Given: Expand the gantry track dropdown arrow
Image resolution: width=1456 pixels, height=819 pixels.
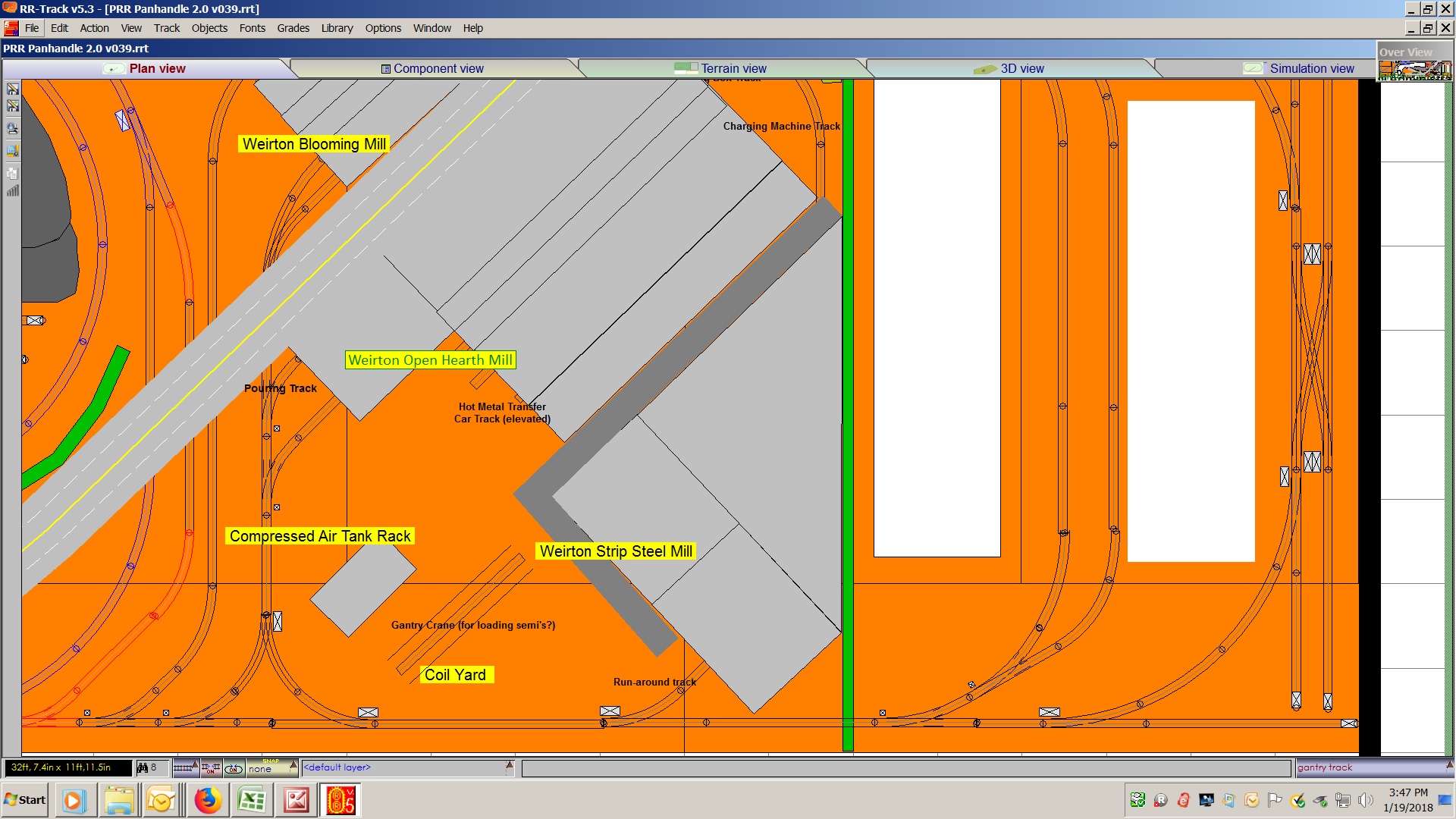Looking at the screenshot, I should tap(1449, 766).
